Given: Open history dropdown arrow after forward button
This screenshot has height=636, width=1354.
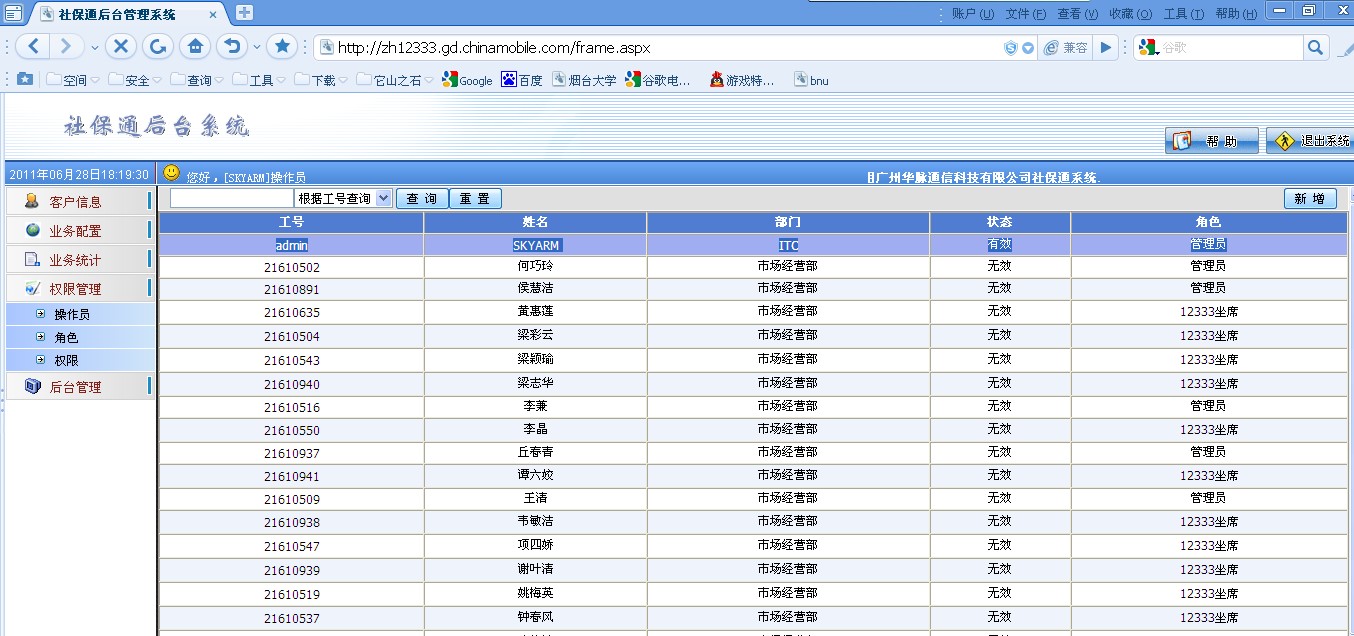Looking at the screenshot, I should click(95, 48).
